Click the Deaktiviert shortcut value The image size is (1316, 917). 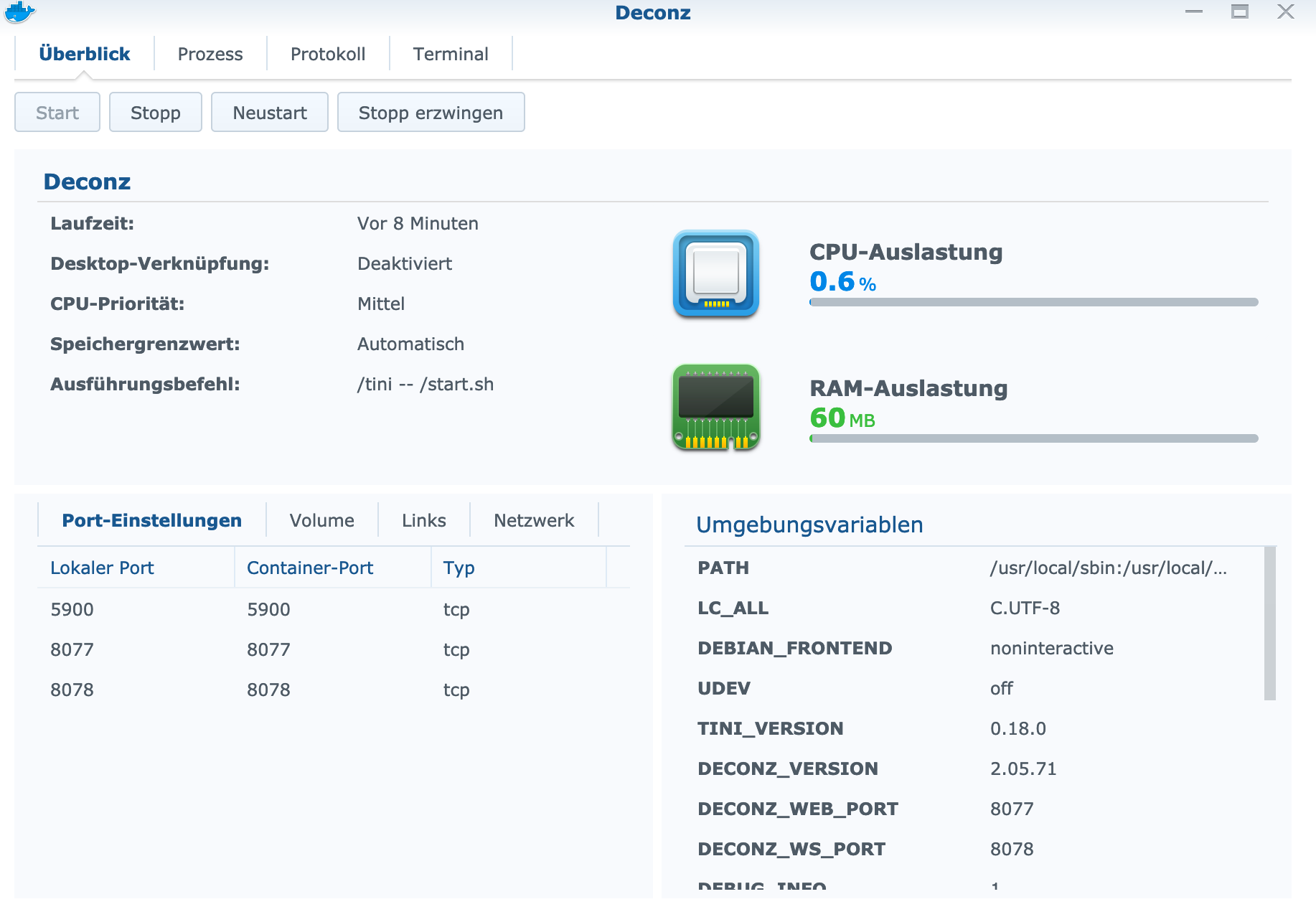click(x=405, y=263)
